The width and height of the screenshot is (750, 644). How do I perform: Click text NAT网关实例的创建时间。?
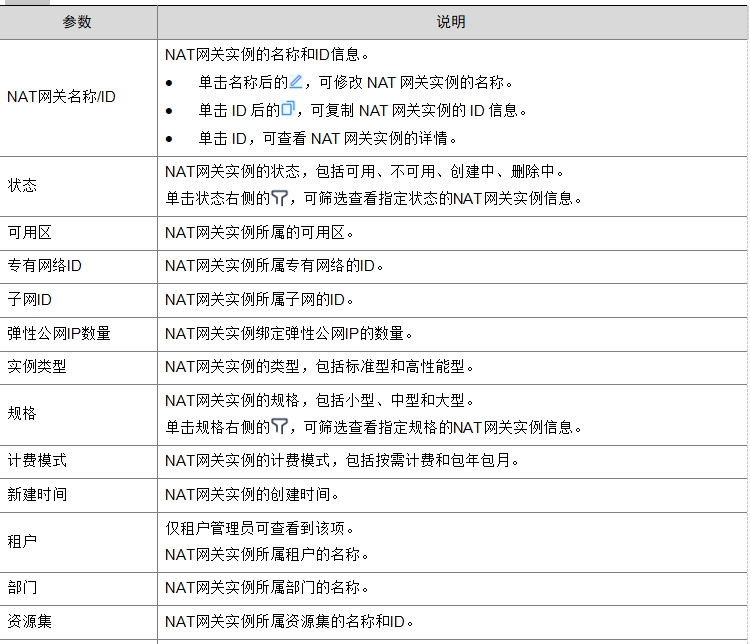[x=252, y=495]
